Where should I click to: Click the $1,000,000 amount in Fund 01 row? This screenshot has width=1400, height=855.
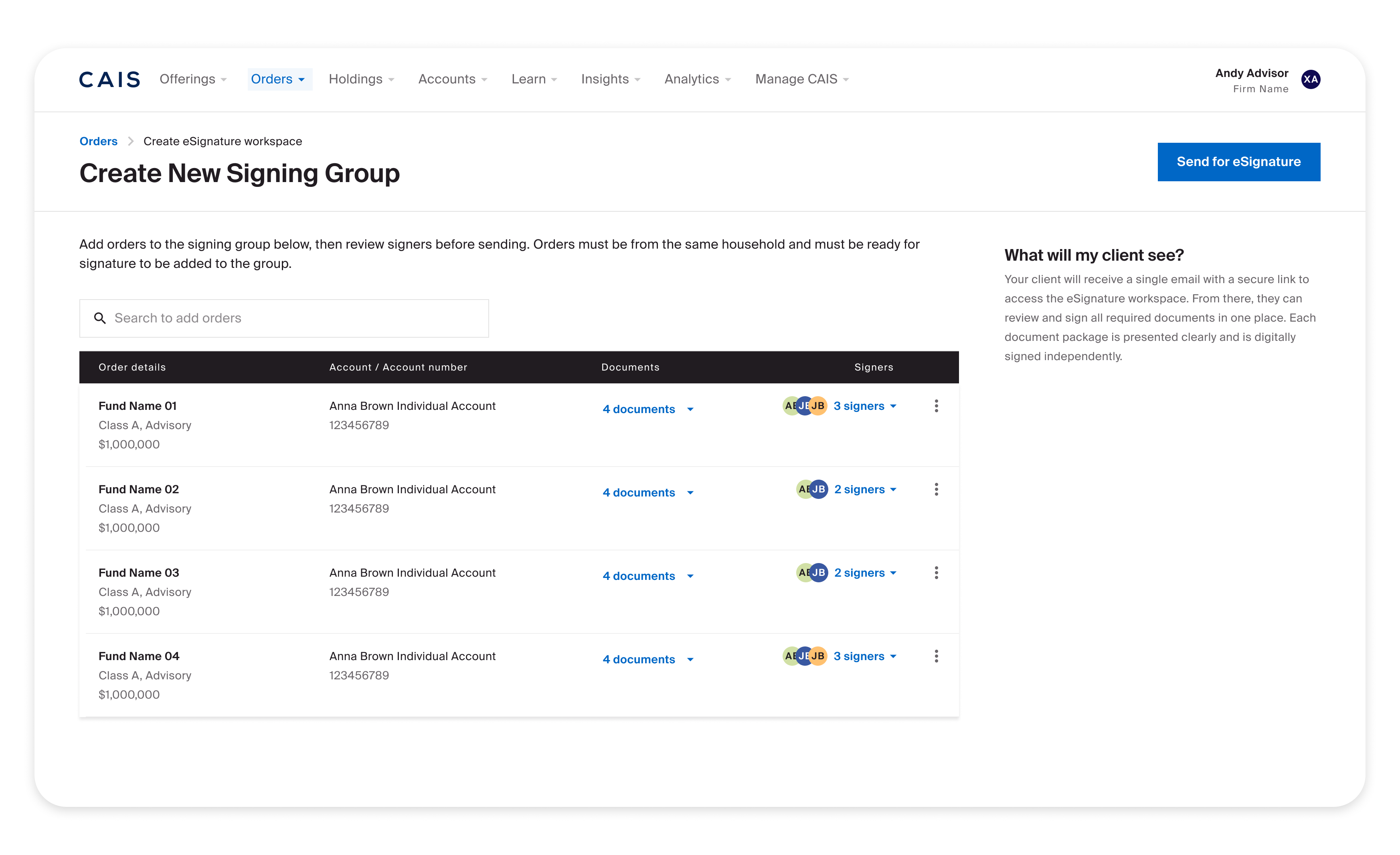(x=129, y=445)
